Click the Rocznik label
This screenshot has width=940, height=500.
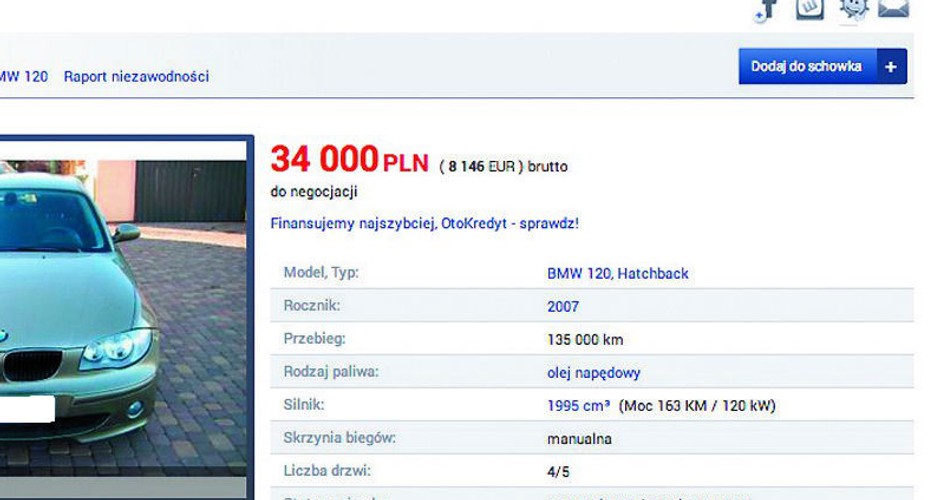[x=312, y=306]
